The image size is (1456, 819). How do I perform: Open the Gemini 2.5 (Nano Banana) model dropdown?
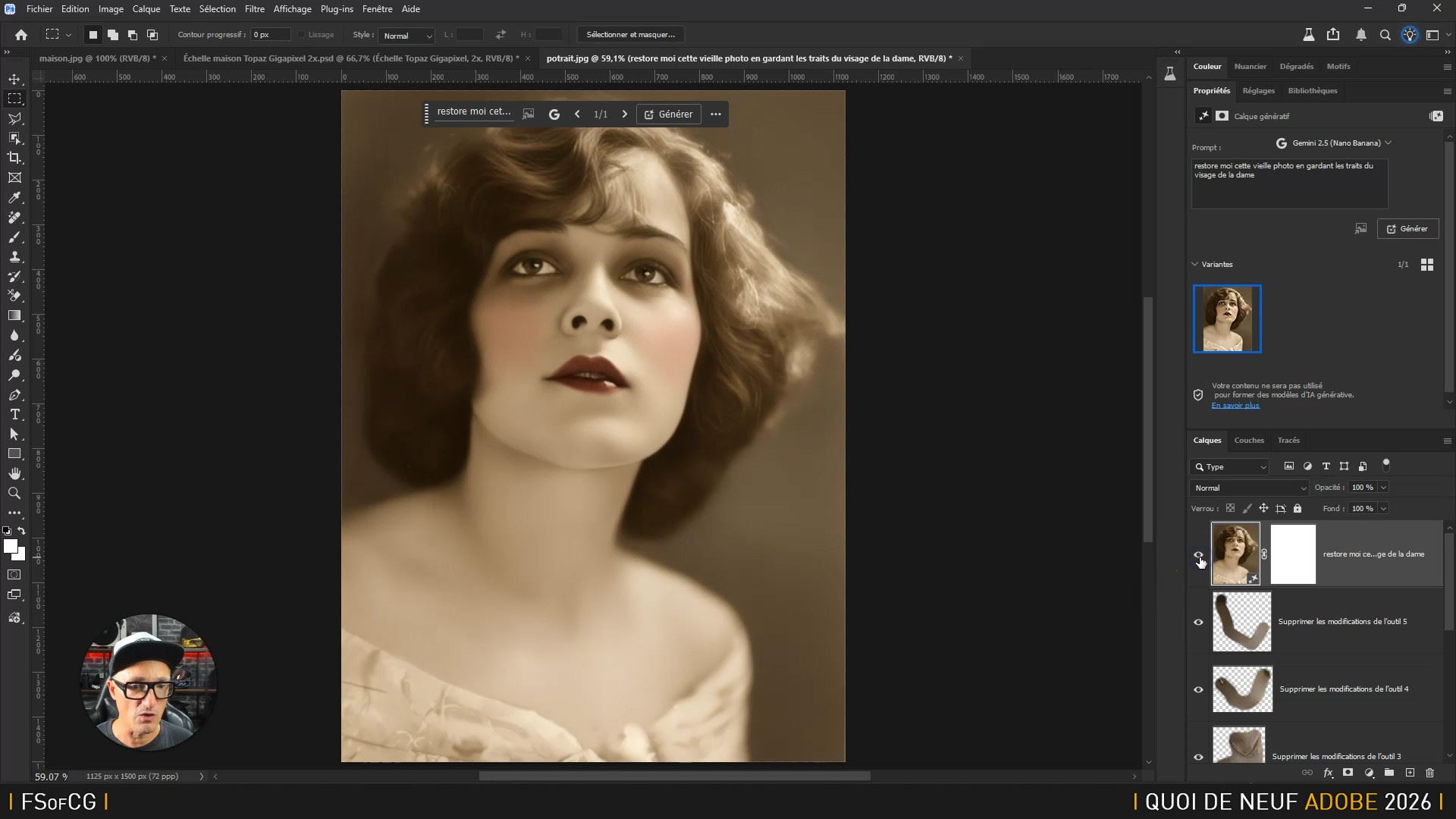click(1334, 143)
